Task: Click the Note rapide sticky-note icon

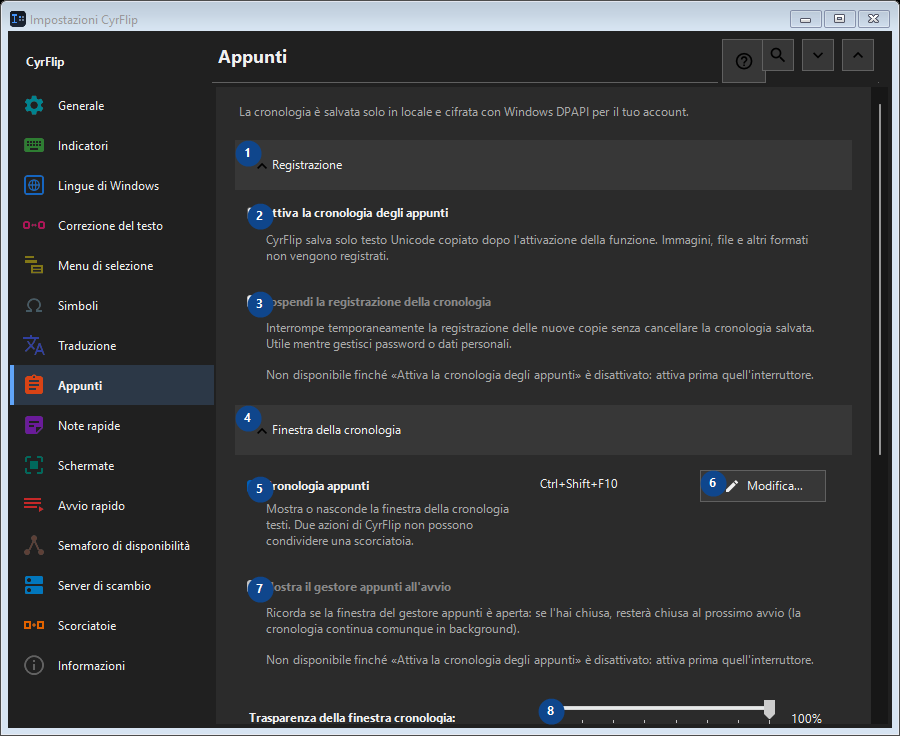Action: pyautogui.click(x=34, y=425)
